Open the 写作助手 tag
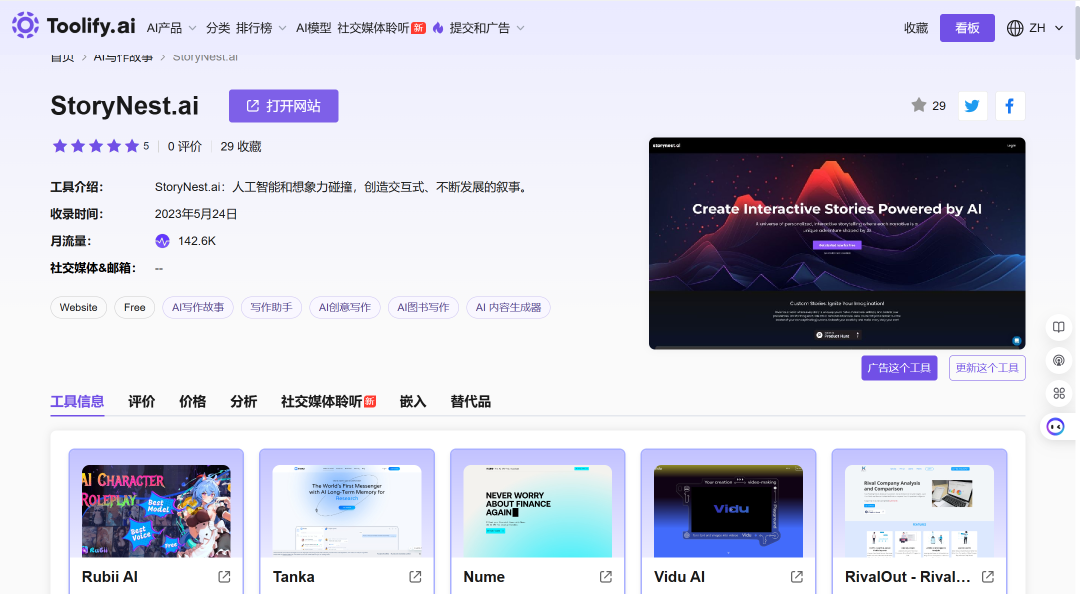Screen dimensions: 1080x594 click(x=271, y=307)
